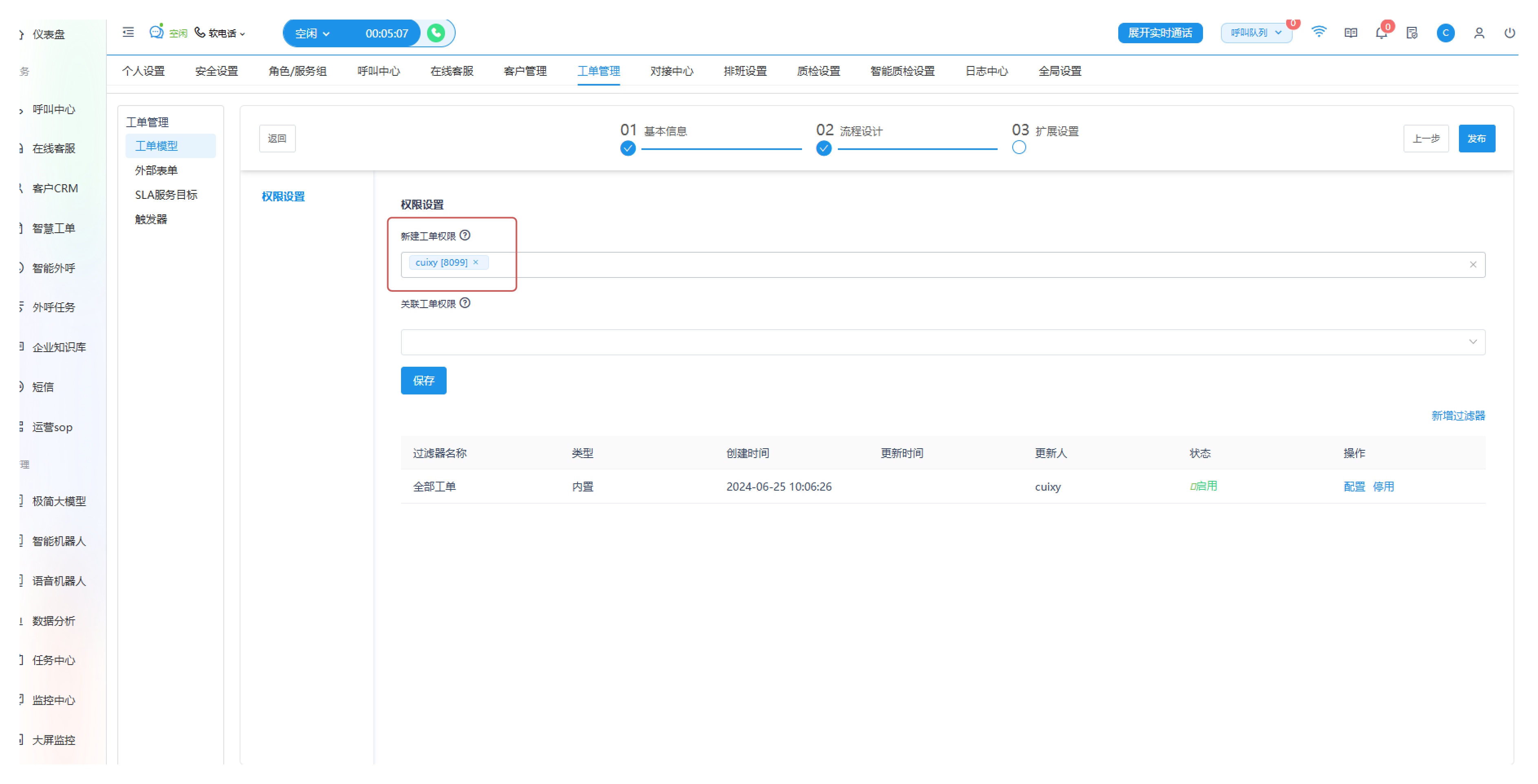Click 配置 for the 全部工单 filter

(x=1353, y=487)
